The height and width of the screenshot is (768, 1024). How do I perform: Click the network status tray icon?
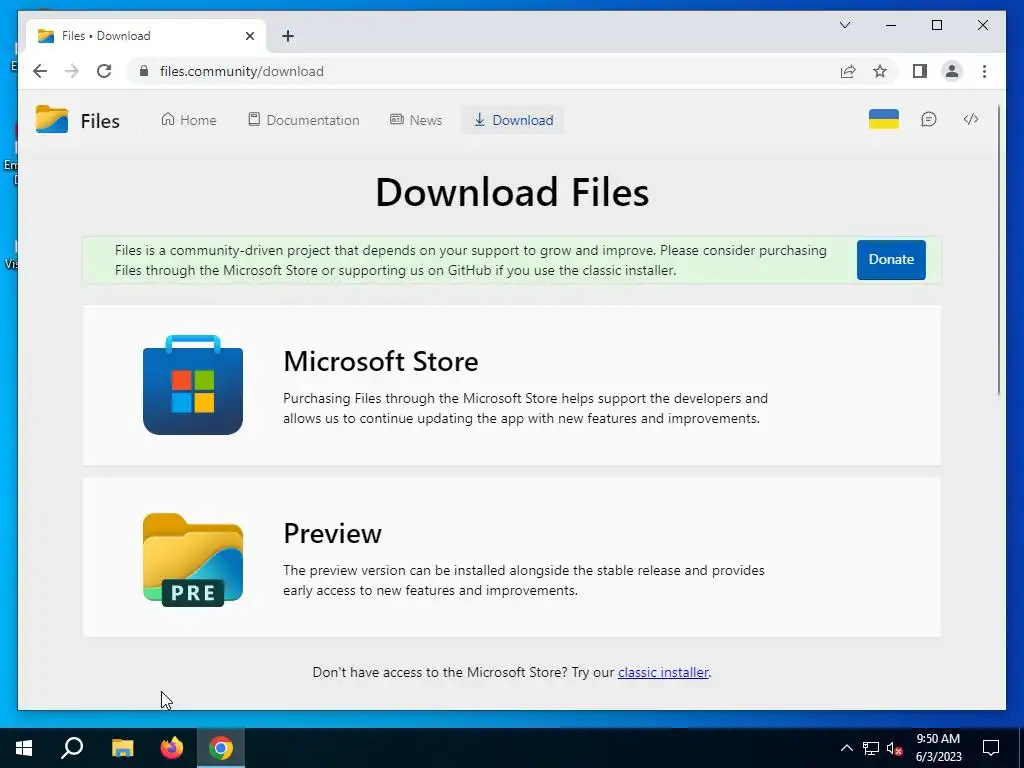point(871,748)
